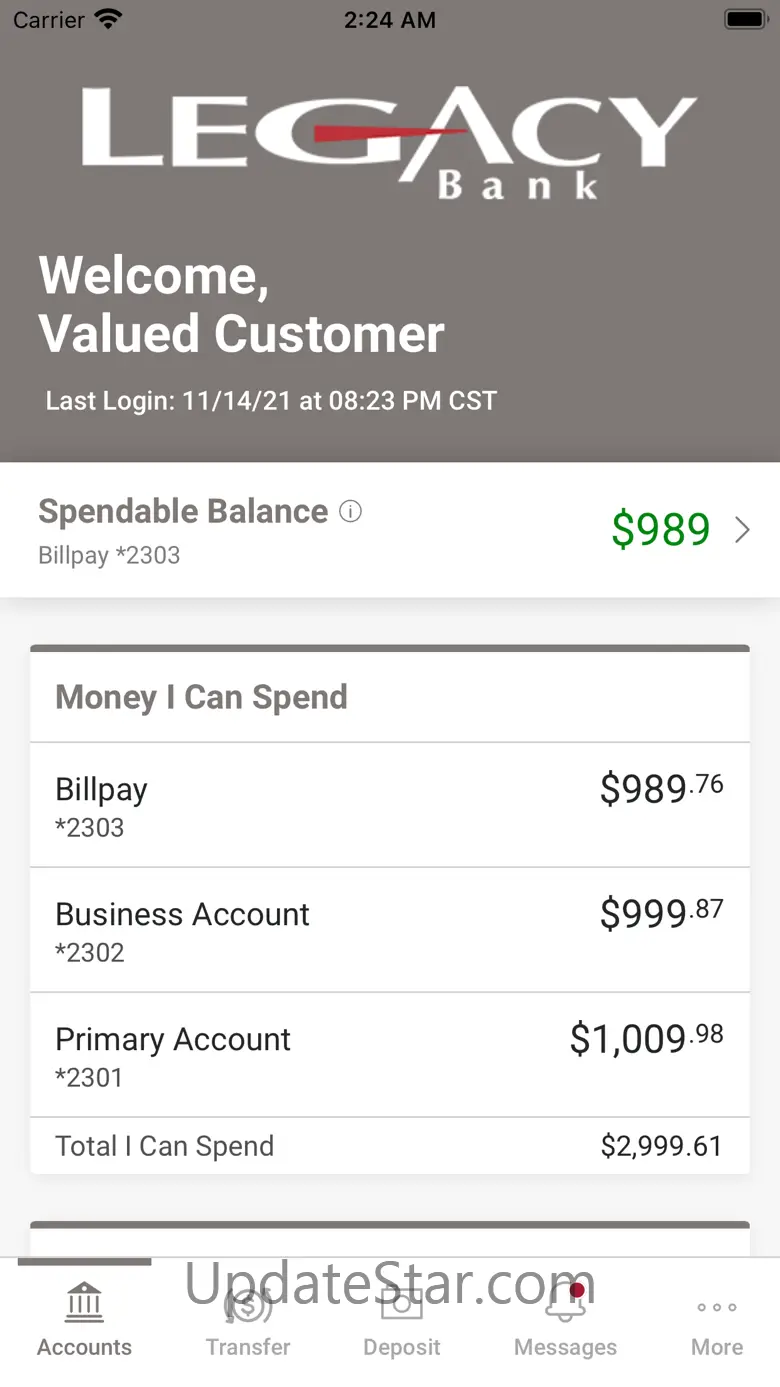Open the Accounts bank building icon
The width and height of the screenshot is (780, 1387).
coord(85,1303)
